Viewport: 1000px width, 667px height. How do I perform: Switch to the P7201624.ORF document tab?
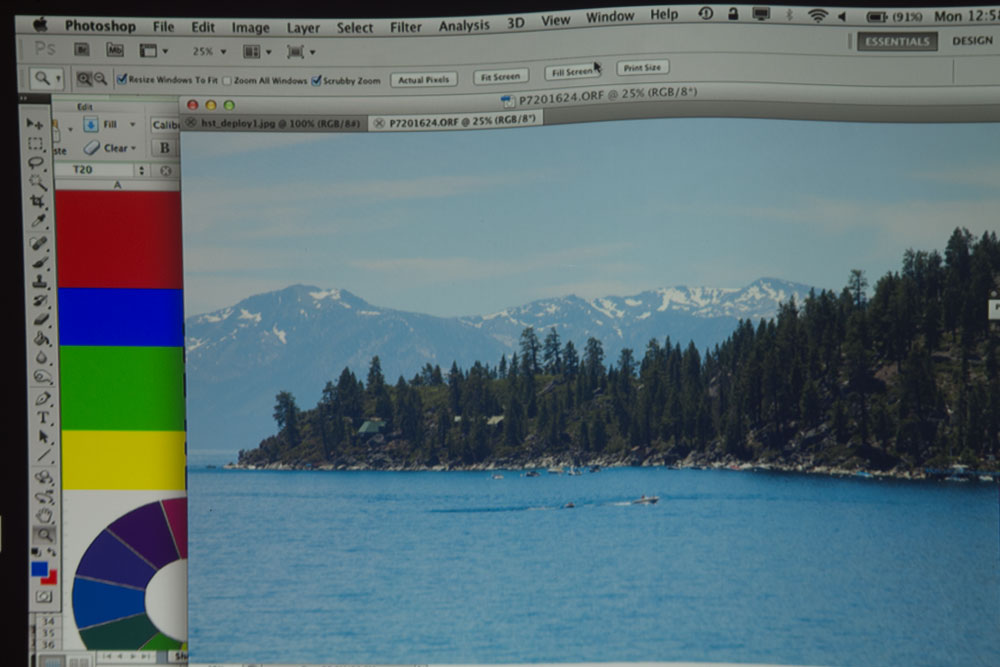pos(456,121)
